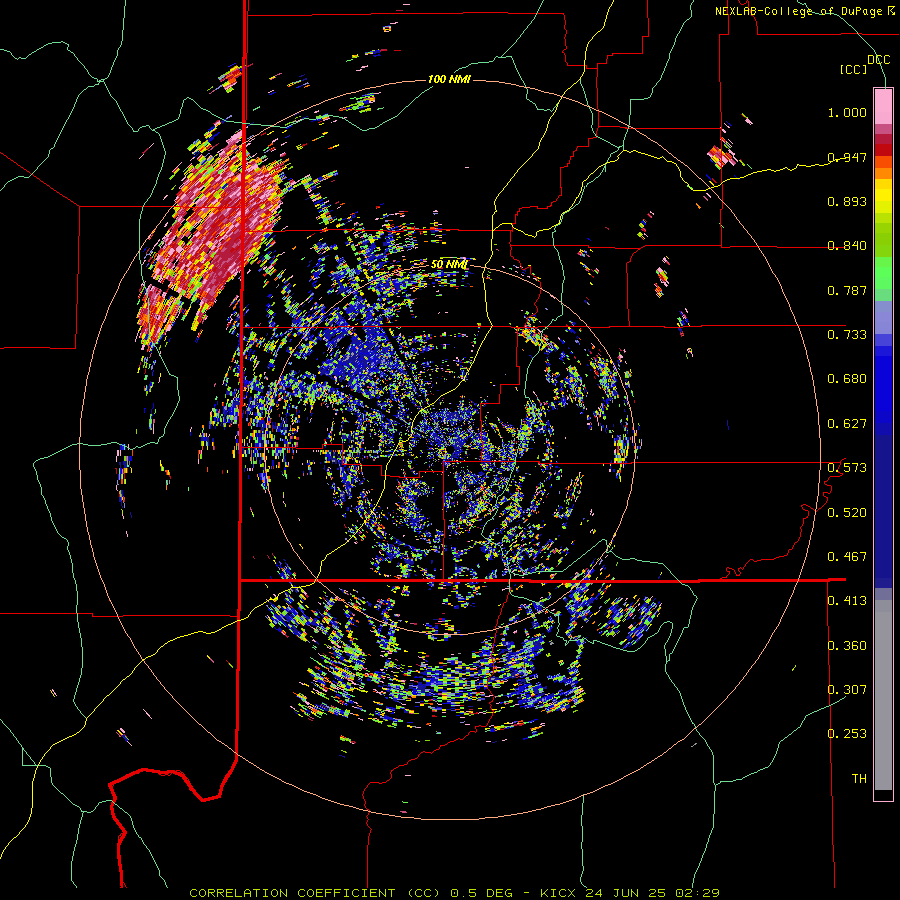
Task: Click the DCC legend title
Action: (x=878, y=60)
